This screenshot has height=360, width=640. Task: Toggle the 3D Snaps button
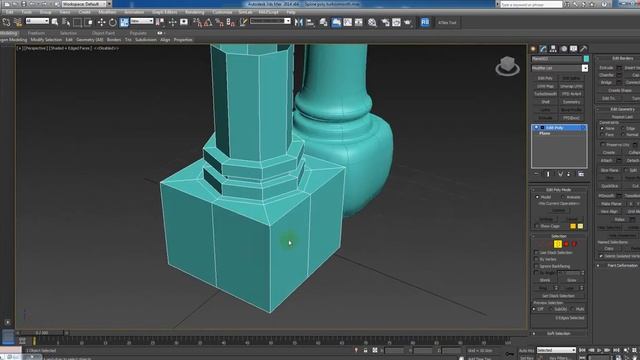[x=197, y=22]
